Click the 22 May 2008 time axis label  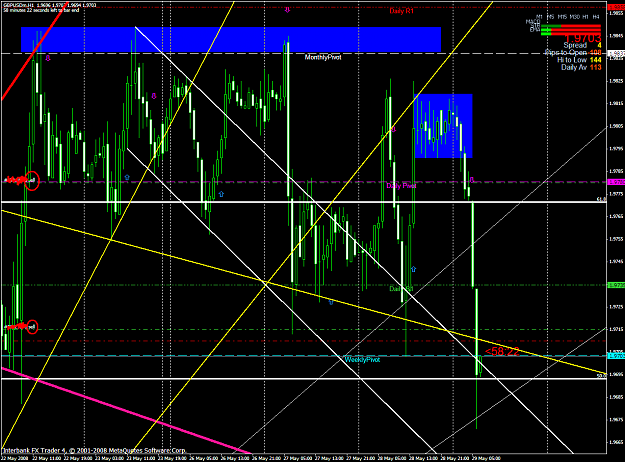pyautogui.click(x=14, y=458)
